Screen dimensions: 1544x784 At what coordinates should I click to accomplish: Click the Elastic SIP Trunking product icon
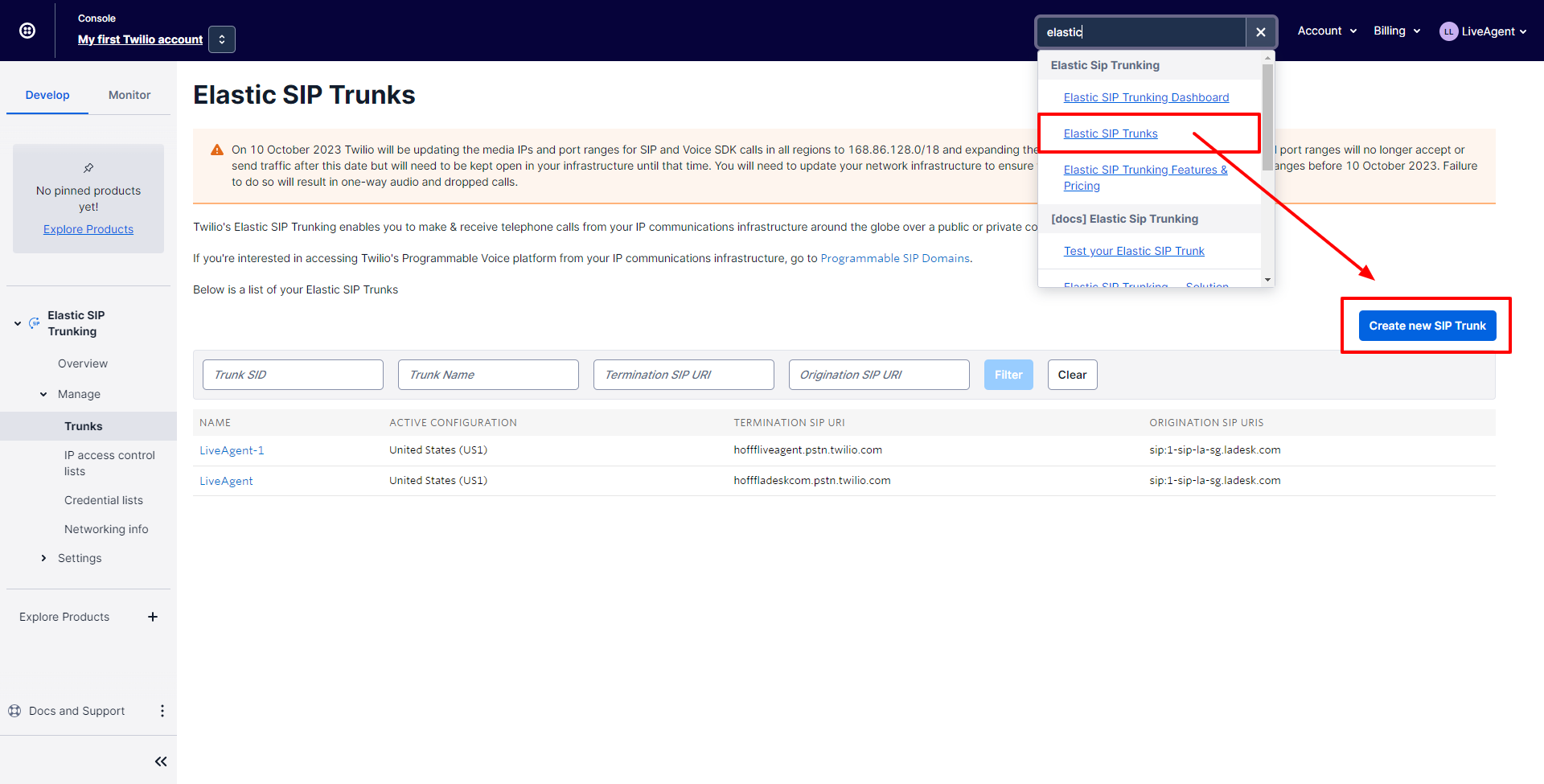[x=35, y=323]
